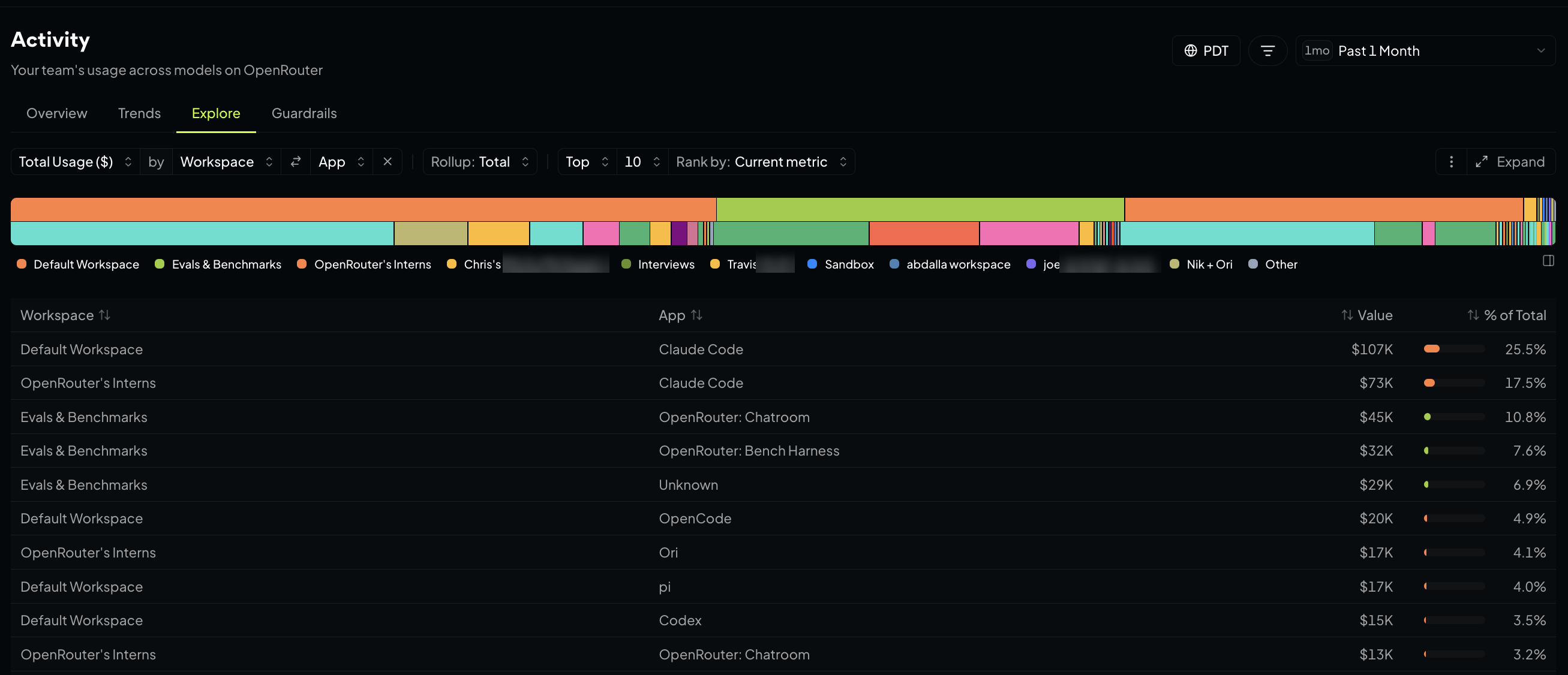Image resolution: width=1568 pixels, height=675 pixels.
Task: Click the second orange segment in upper bar
Action: coord(1324,209)
